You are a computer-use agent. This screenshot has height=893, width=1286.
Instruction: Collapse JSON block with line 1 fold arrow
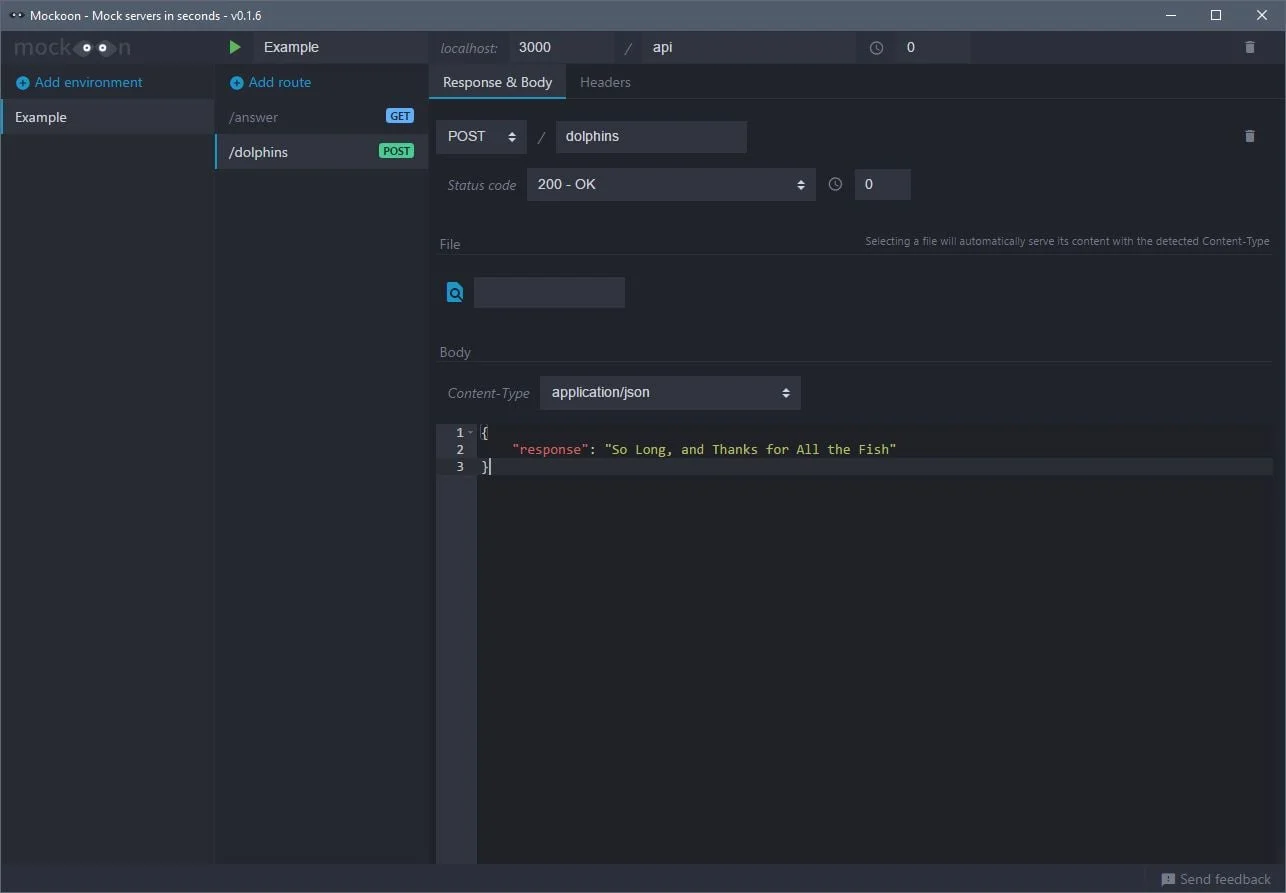pos(471,432)
